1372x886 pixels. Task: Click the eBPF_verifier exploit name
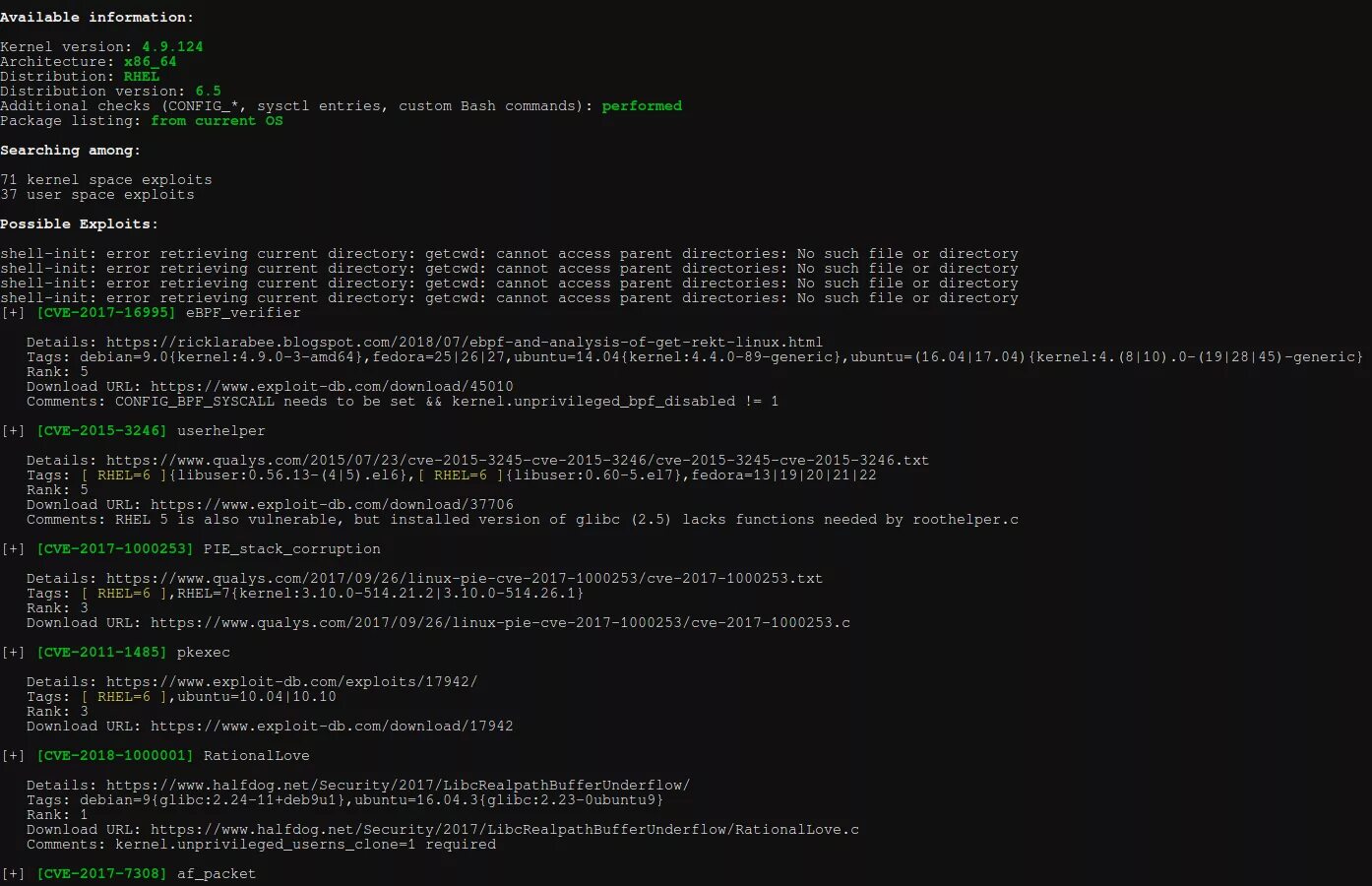click(x=243, y=312)
